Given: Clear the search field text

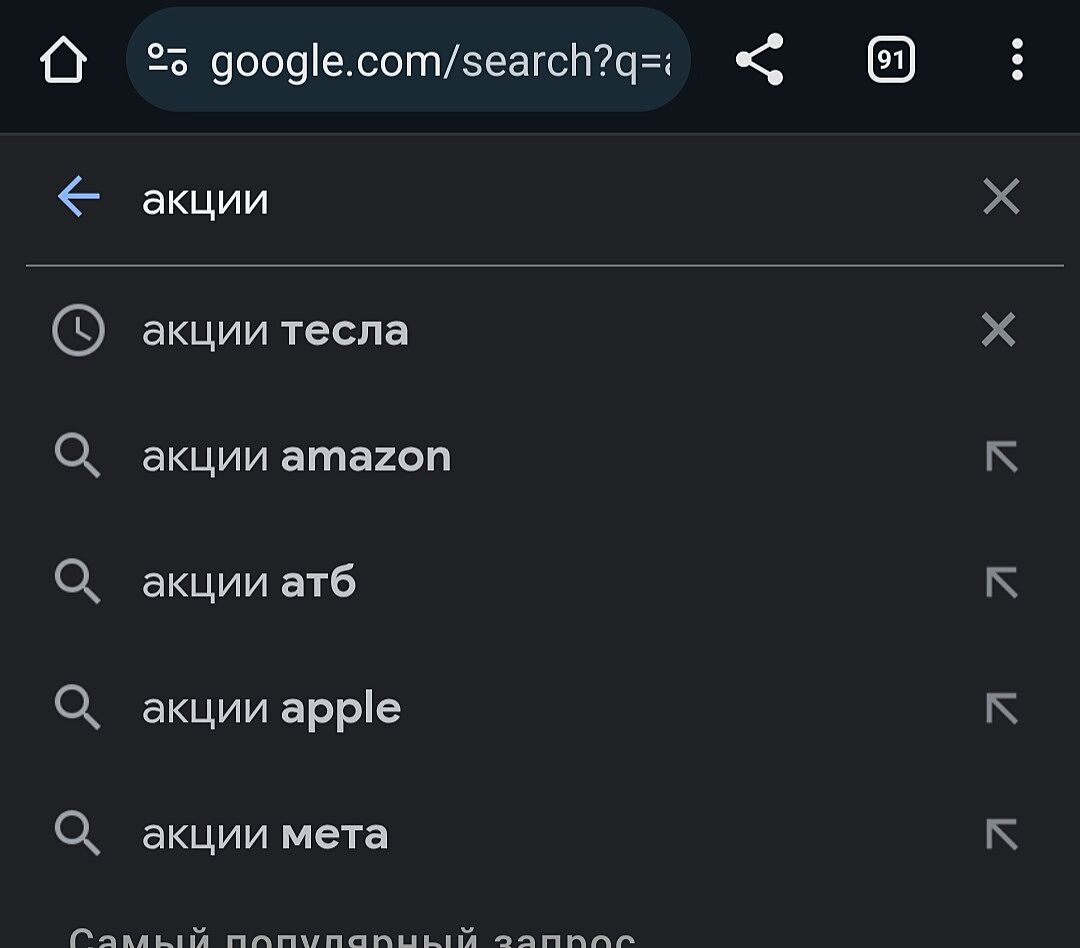Looking at the screenshot, I should tap(1001, 197).
